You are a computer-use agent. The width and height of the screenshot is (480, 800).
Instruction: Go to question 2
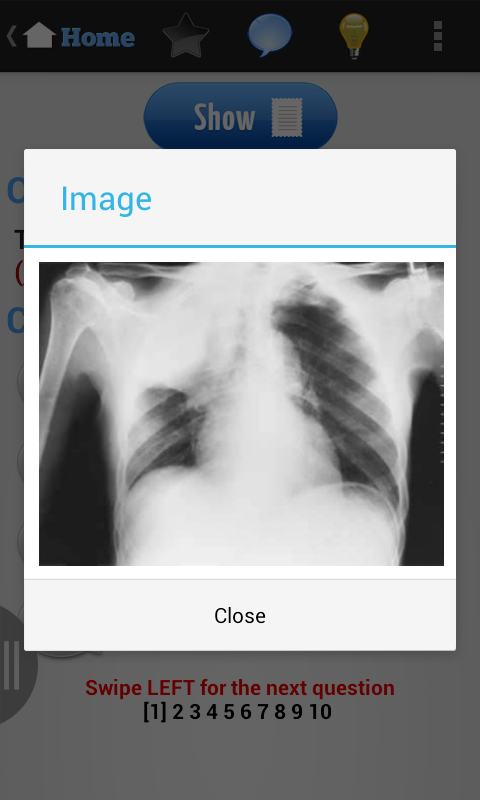[x=178, y=712]
